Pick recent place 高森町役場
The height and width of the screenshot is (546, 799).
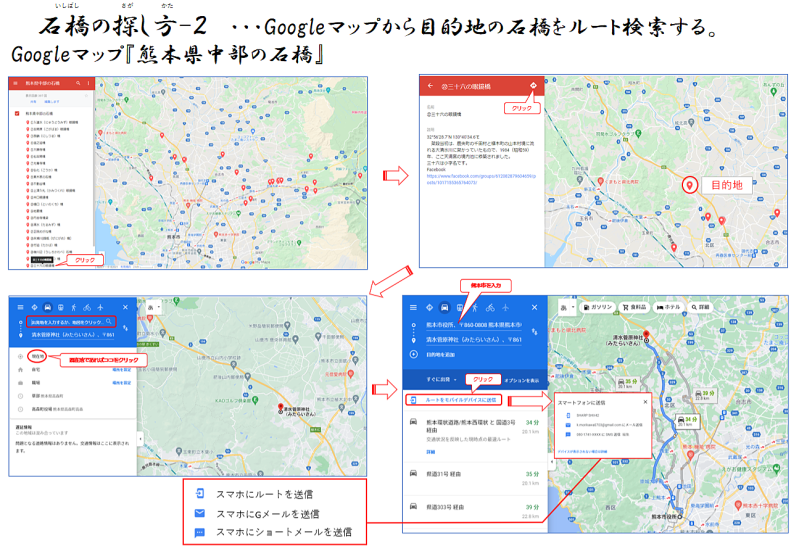[x=73, y=409]
